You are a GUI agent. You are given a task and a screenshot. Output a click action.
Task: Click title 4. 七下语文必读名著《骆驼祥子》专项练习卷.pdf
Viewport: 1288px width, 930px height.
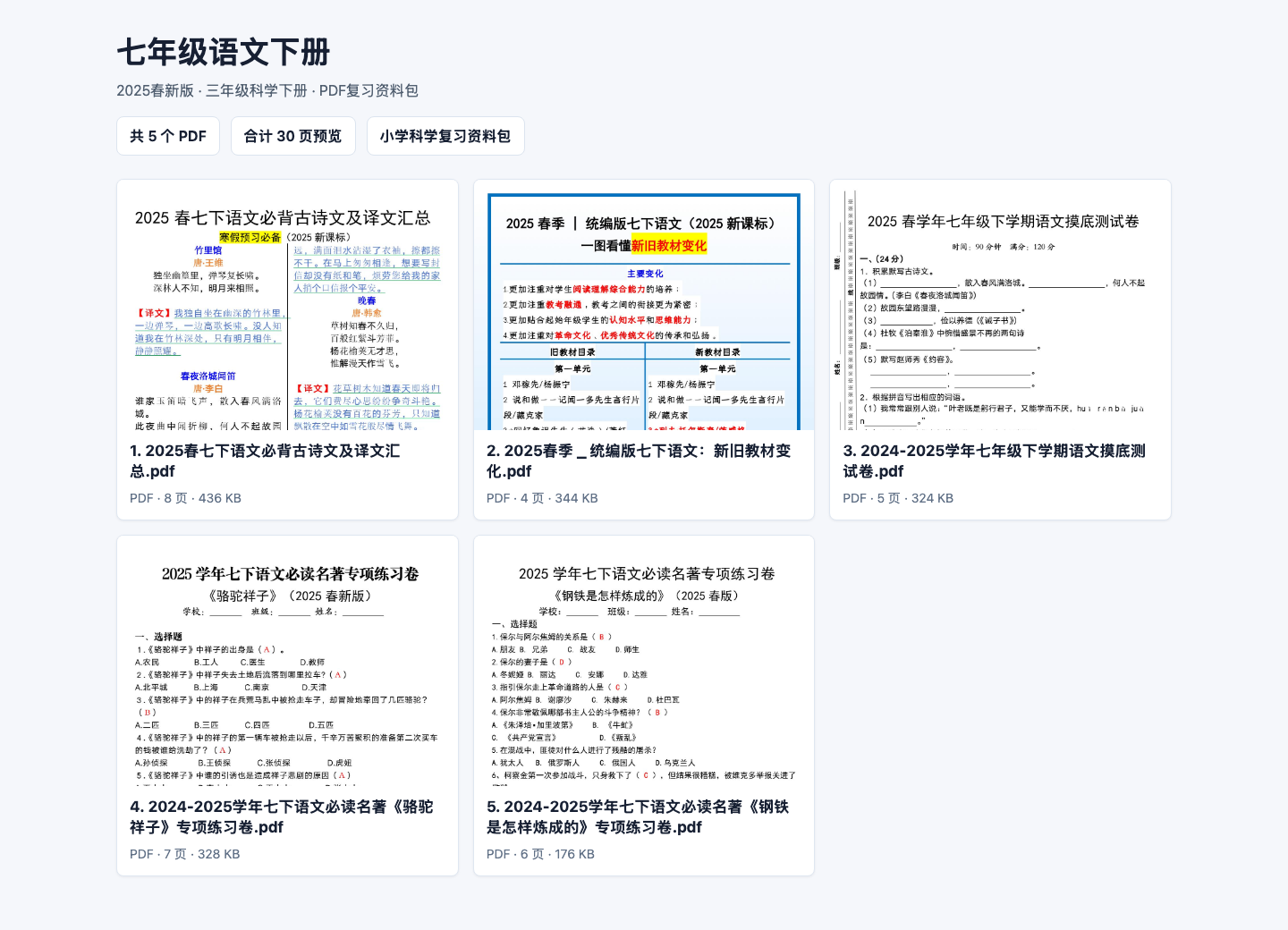pyautogui.click(x=281, y=817)
